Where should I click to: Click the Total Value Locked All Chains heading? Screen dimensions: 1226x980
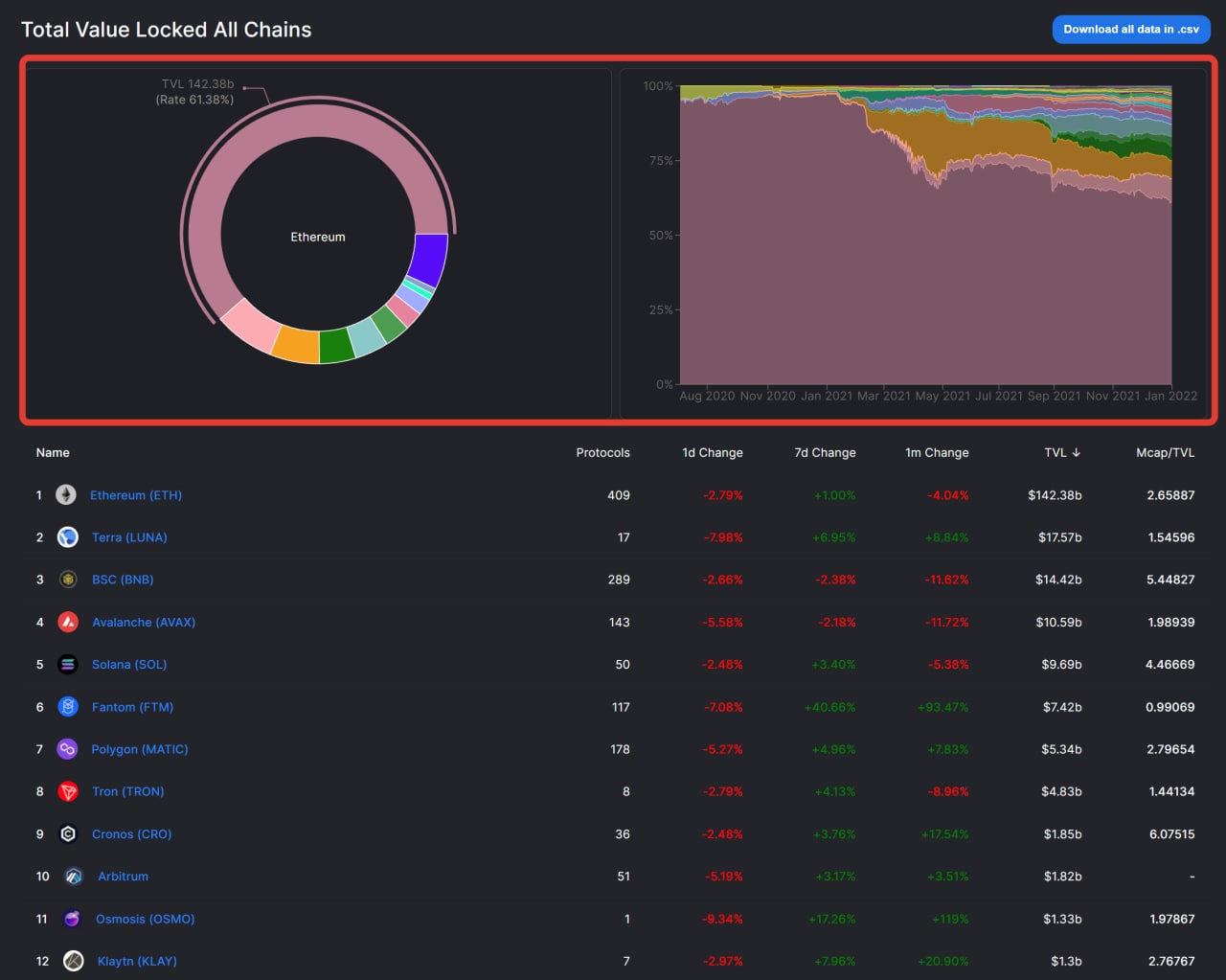(167, 30)
